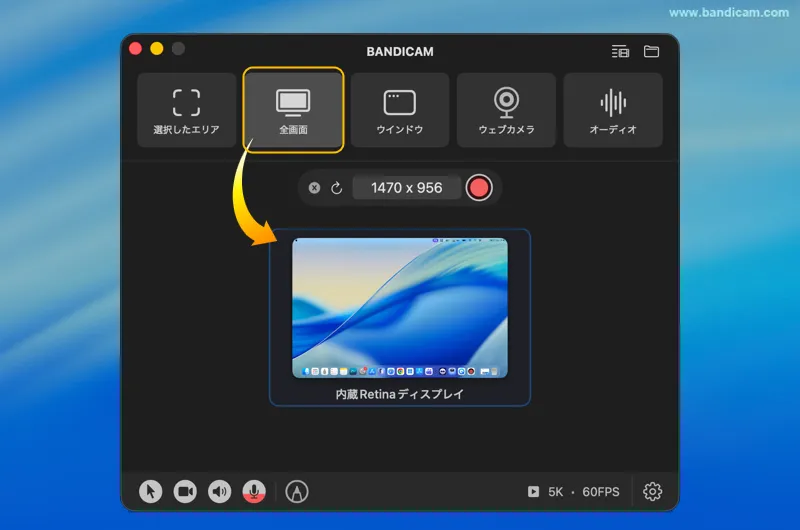Switch to ウインドウ window capture mode
This screenshot has width=800, height=530.
399,110
